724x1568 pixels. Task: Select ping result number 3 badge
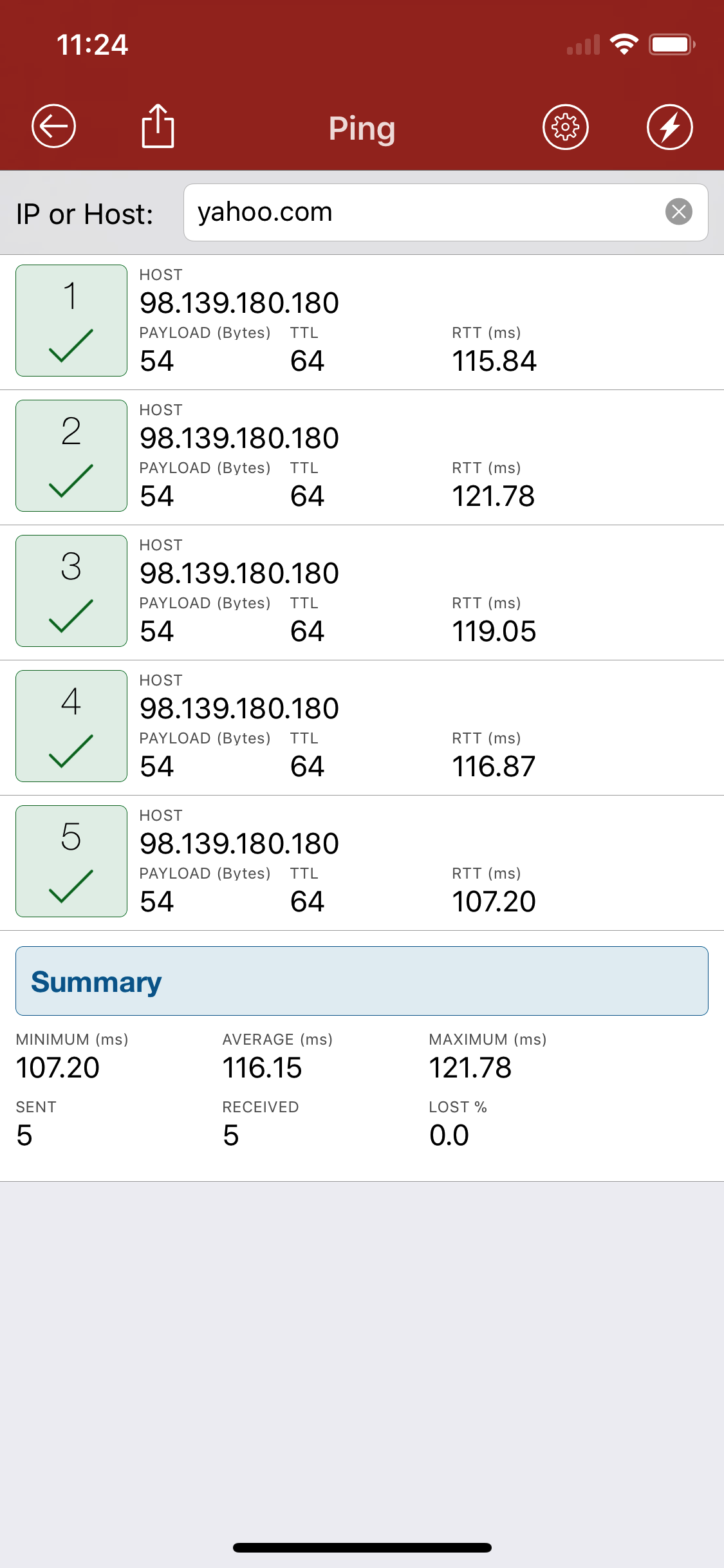[x=71, y=591]
